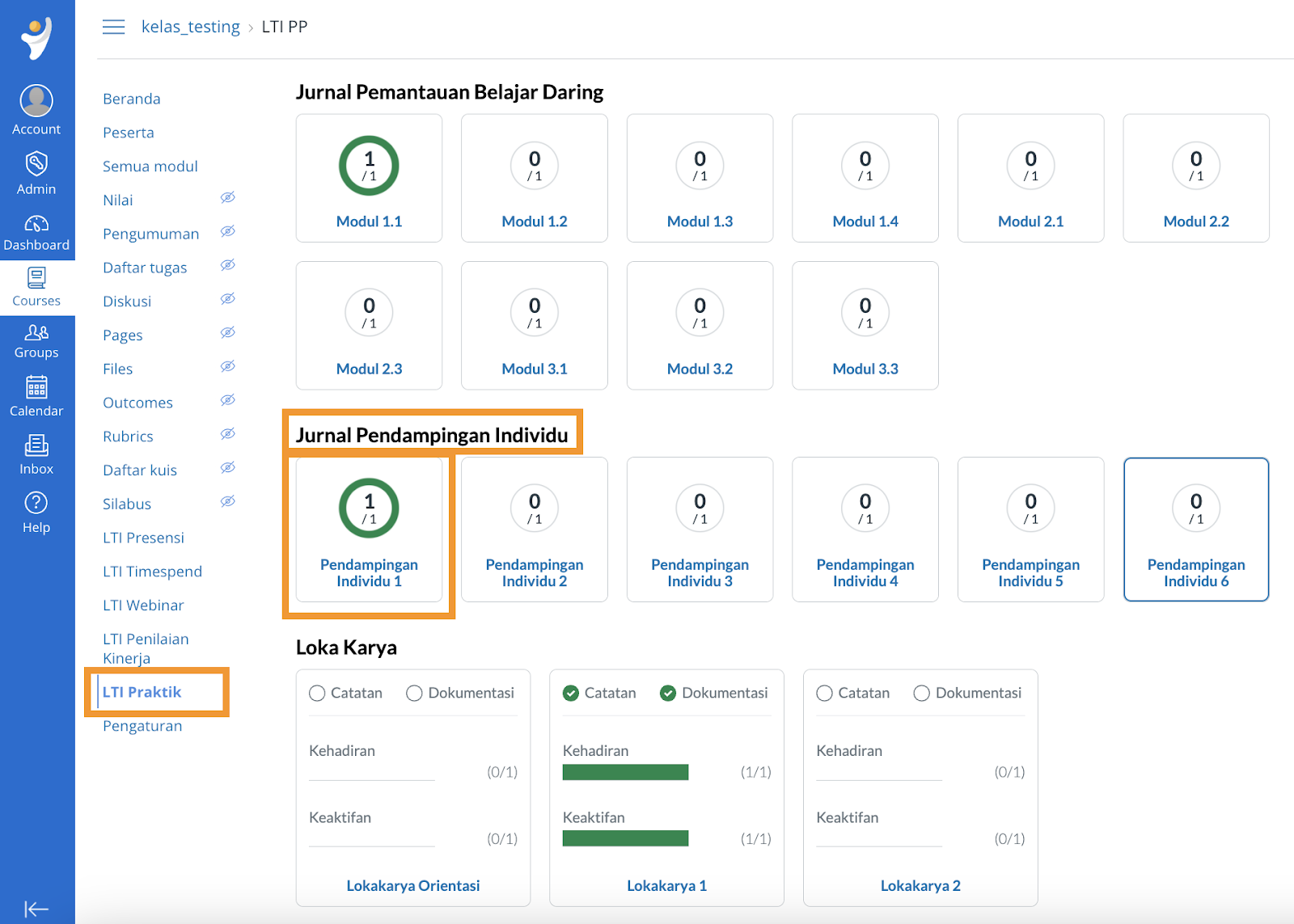The image size is (1294, 924).
Task: Click hidden eye icon beside Diskusi
Action: 228,299
